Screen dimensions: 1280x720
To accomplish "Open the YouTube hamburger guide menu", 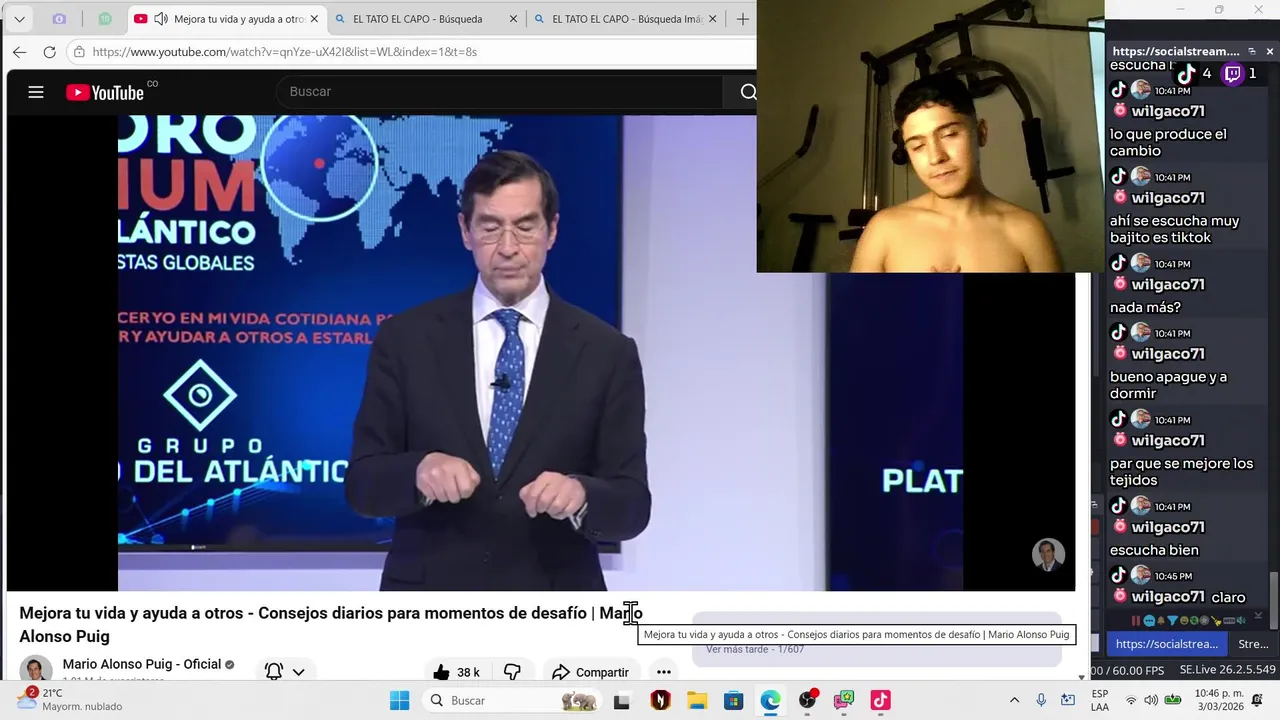I will click(36, 92).
